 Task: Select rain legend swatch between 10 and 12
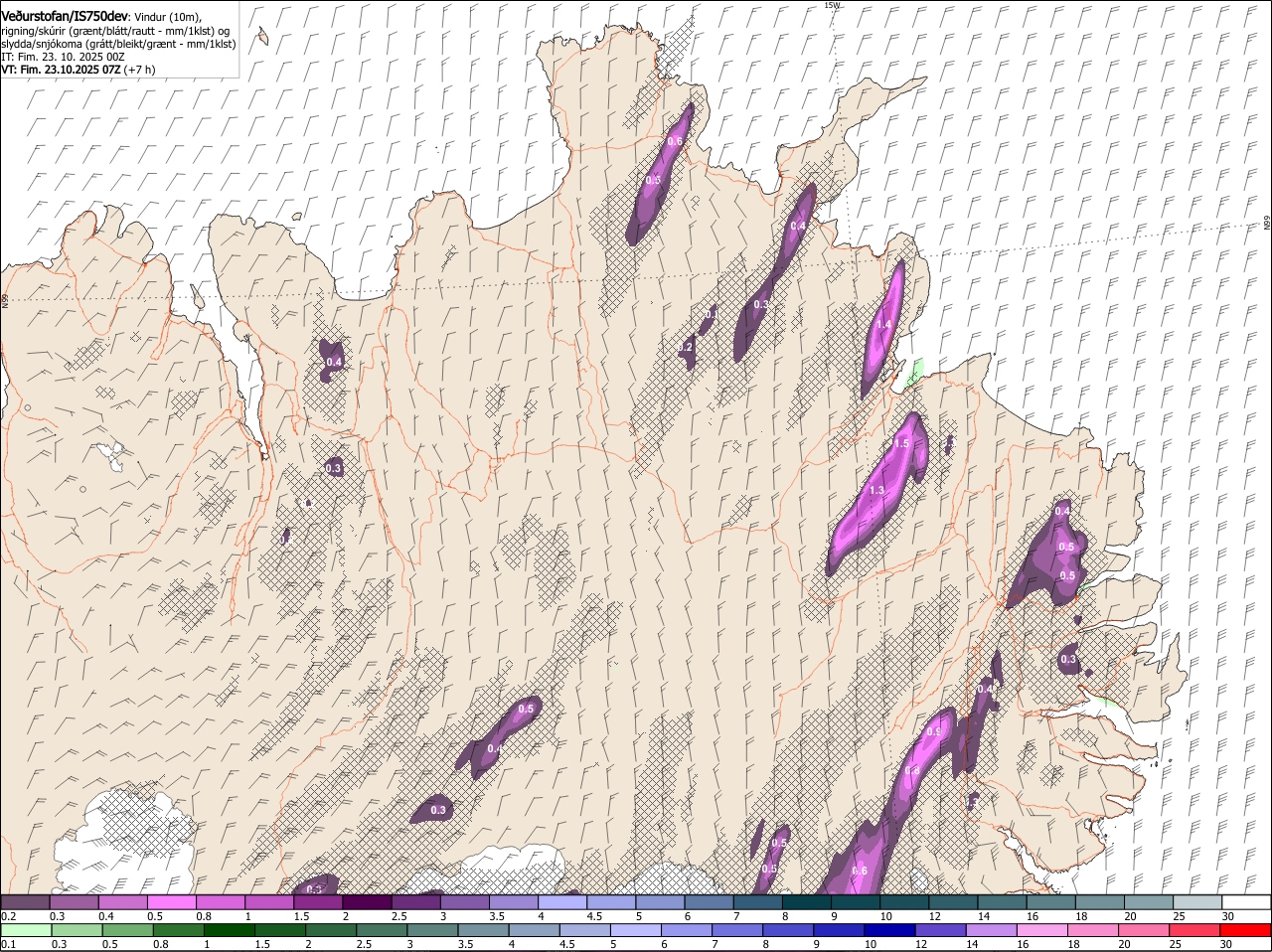point(888,930)
